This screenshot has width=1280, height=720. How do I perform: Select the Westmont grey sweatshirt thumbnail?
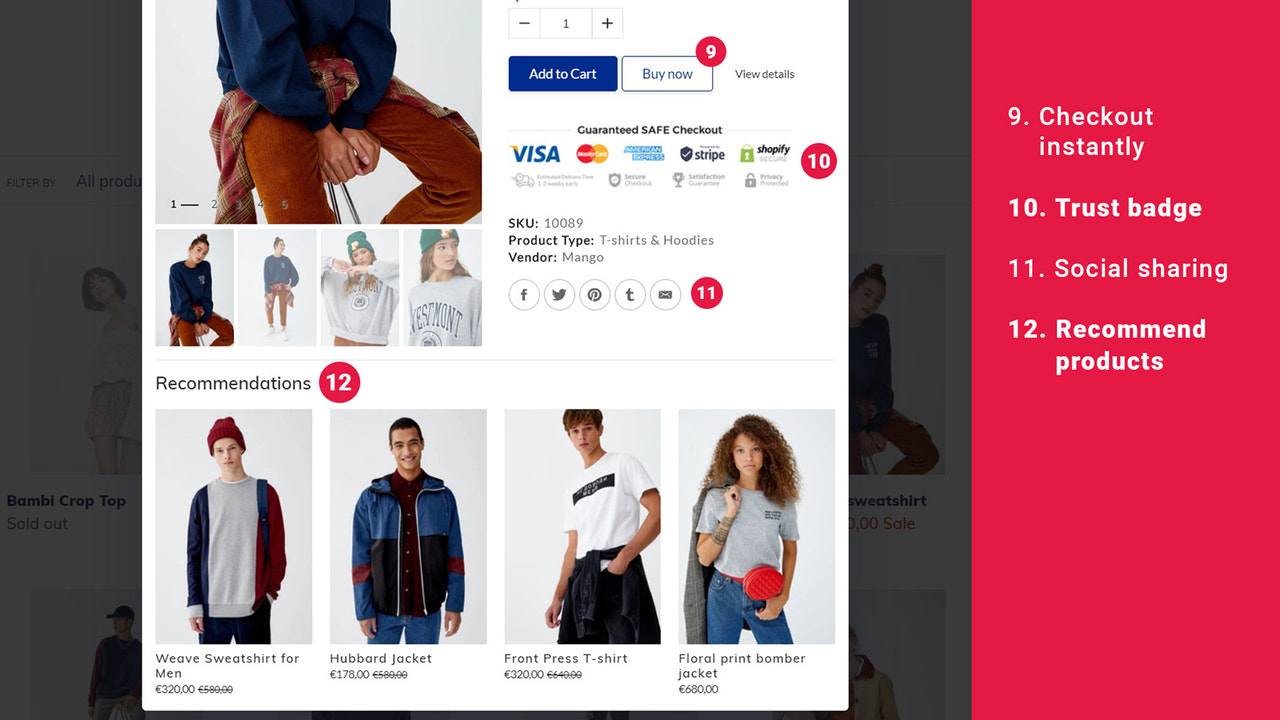[x=442, y=288]
